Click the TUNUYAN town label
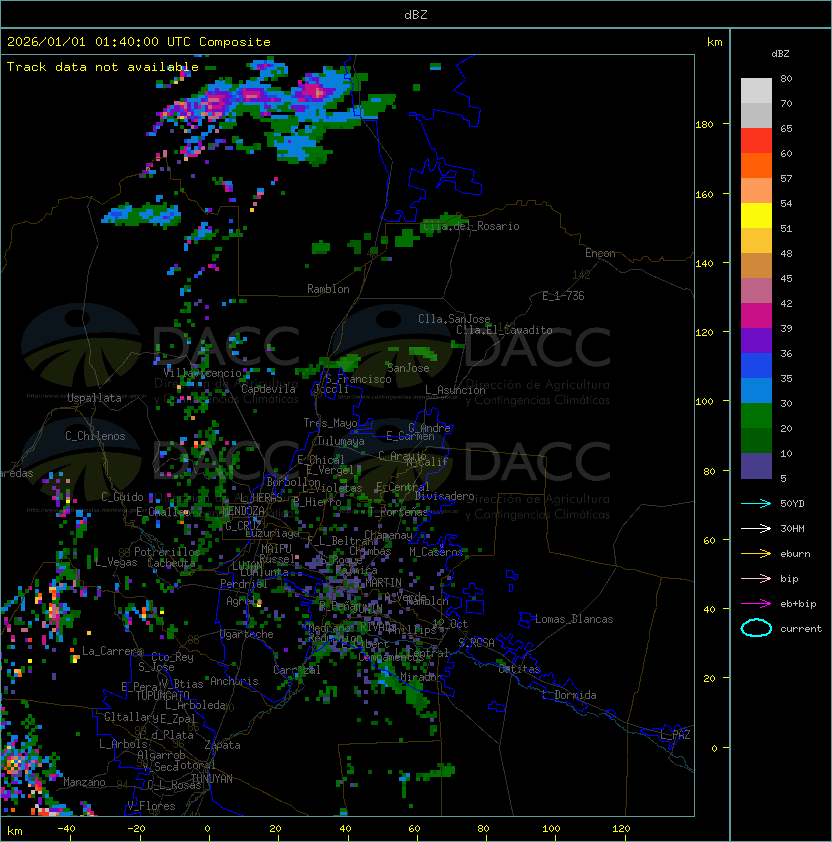Viewport: 832px width, 842px height. pos(211,778)
